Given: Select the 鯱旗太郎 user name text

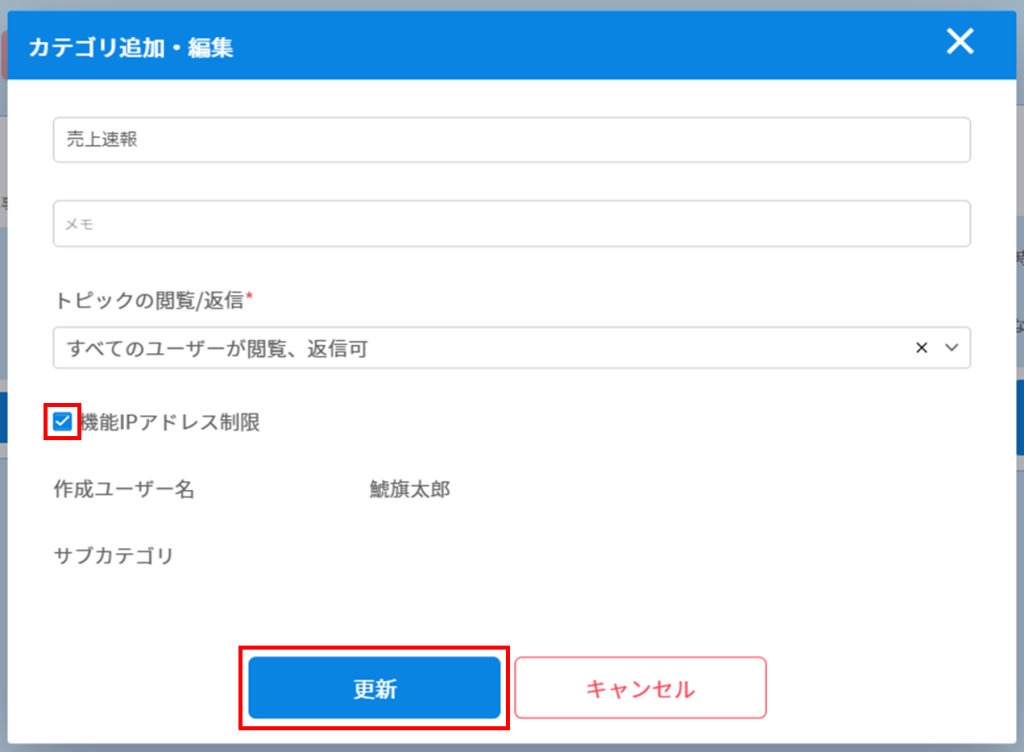Looking at the screenshot, I should click(410, 489).
